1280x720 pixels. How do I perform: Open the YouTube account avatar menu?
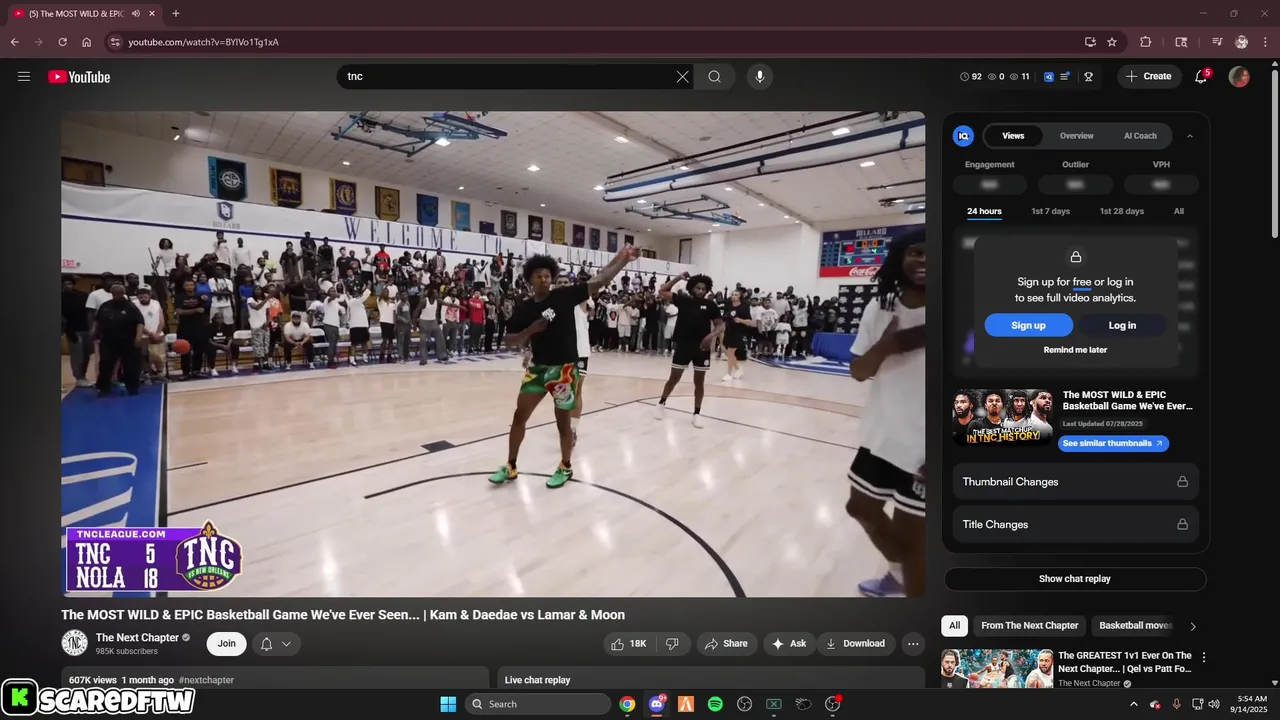(1239, 77)
